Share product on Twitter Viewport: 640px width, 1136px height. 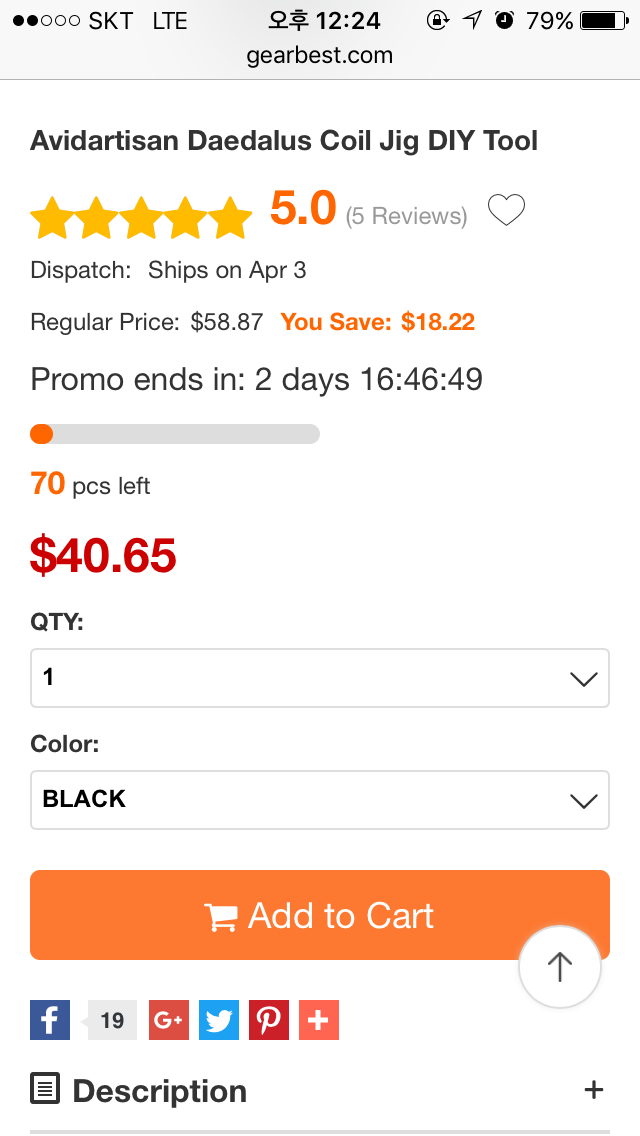pos(219,1020)
